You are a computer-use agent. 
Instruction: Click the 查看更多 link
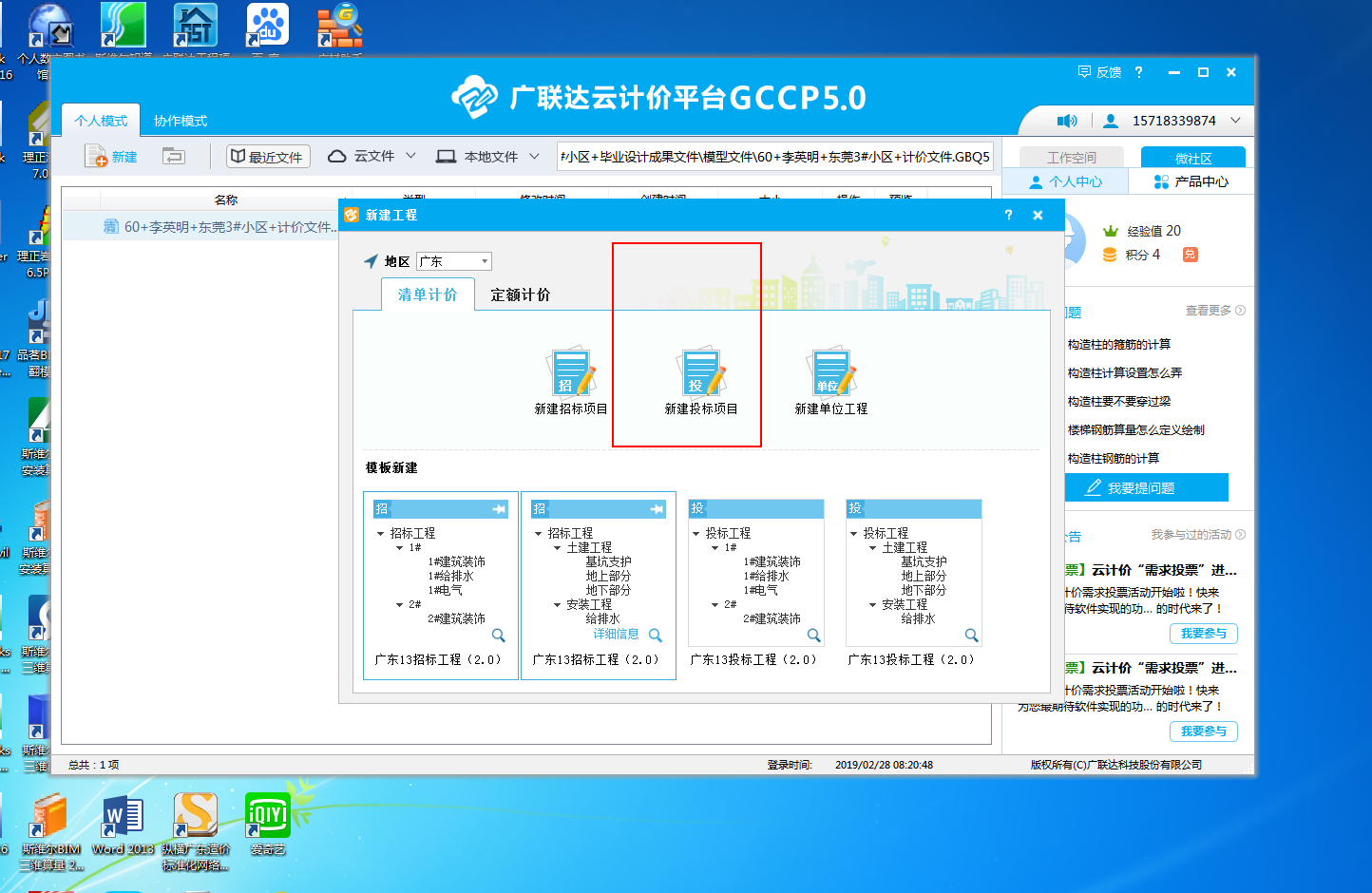1215,311
